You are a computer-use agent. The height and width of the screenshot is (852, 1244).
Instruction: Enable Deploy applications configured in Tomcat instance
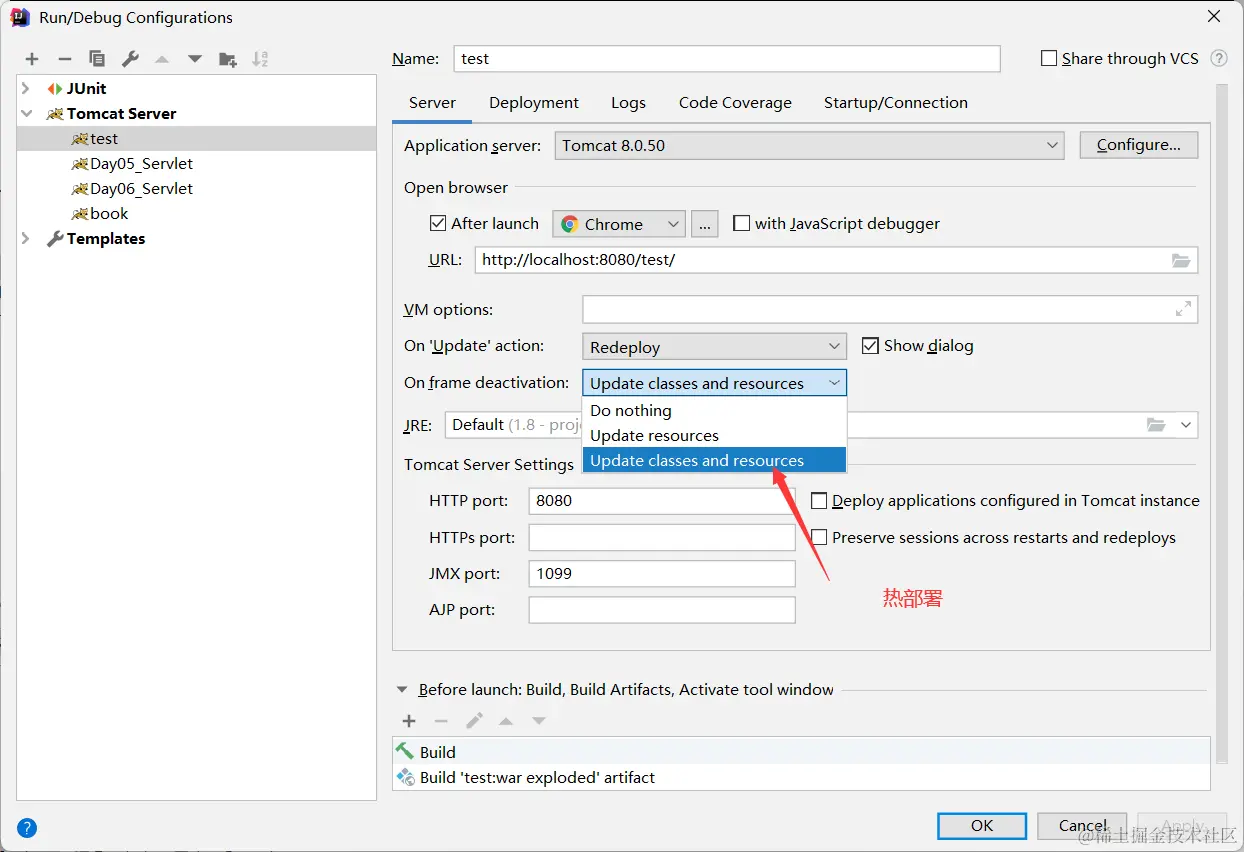(819, 501)
